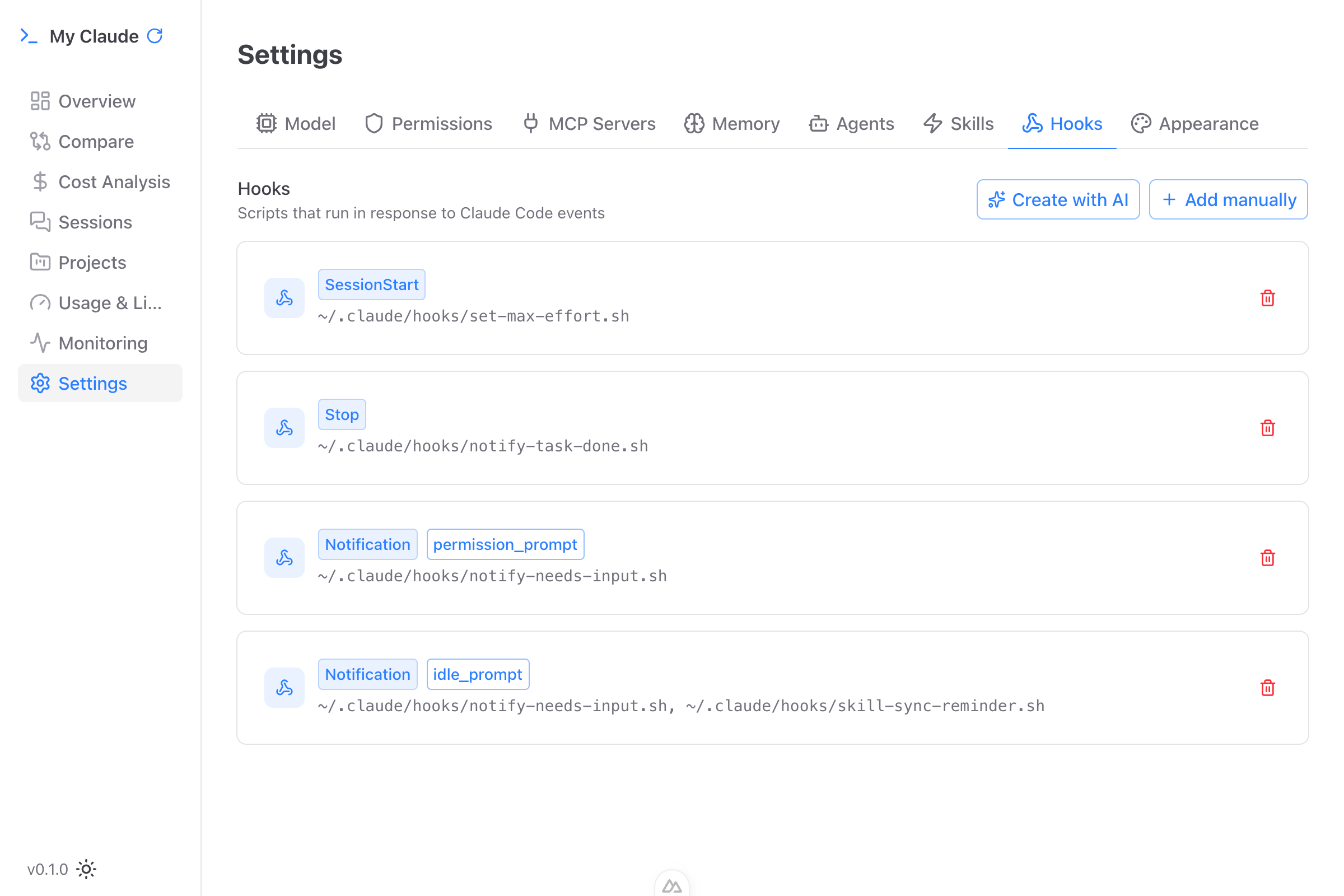Viewport: 1344px width, 896px height.
Task: Switch to the Model tab
Action: tap(296, 123)
